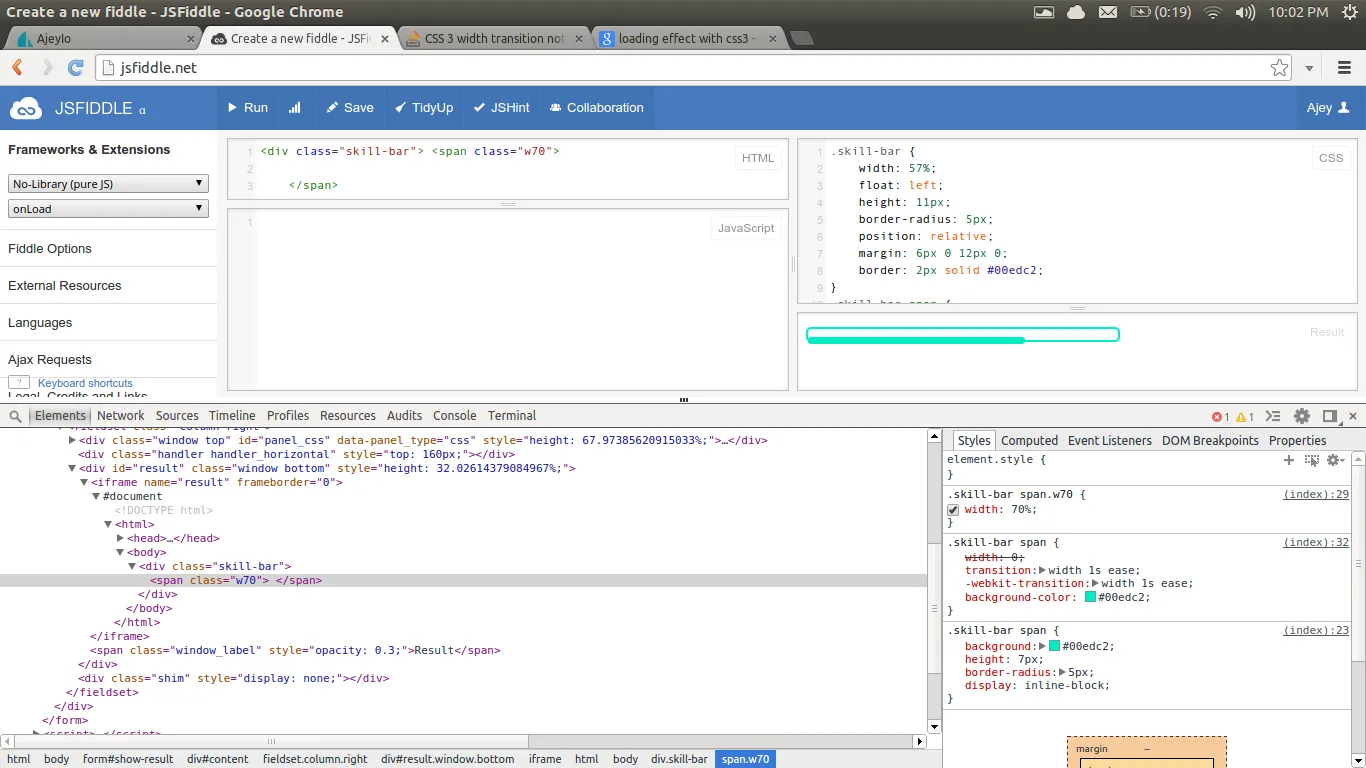This screenshot has height=768, width=1366.
Task: Click the browser forward arrow
Action: pos(47,68)
